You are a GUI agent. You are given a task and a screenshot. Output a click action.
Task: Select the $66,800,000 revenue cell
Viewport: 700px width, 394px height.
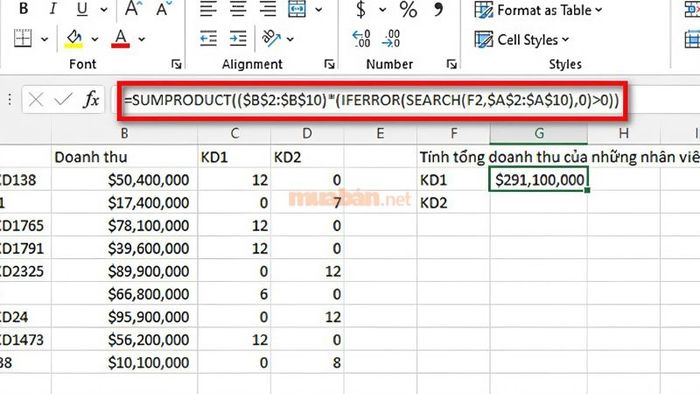pos(125,294)
